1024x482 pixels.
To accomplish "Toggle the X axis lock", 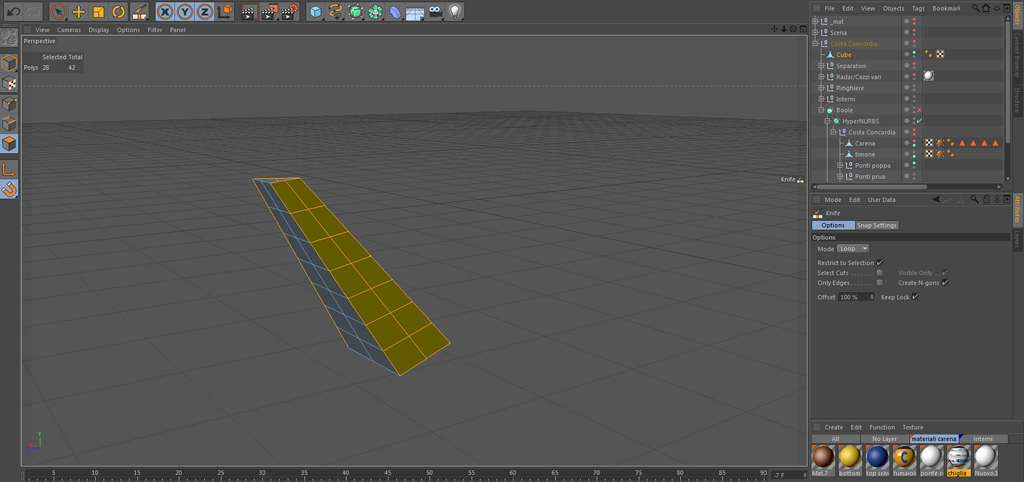I will pos(166,11).
